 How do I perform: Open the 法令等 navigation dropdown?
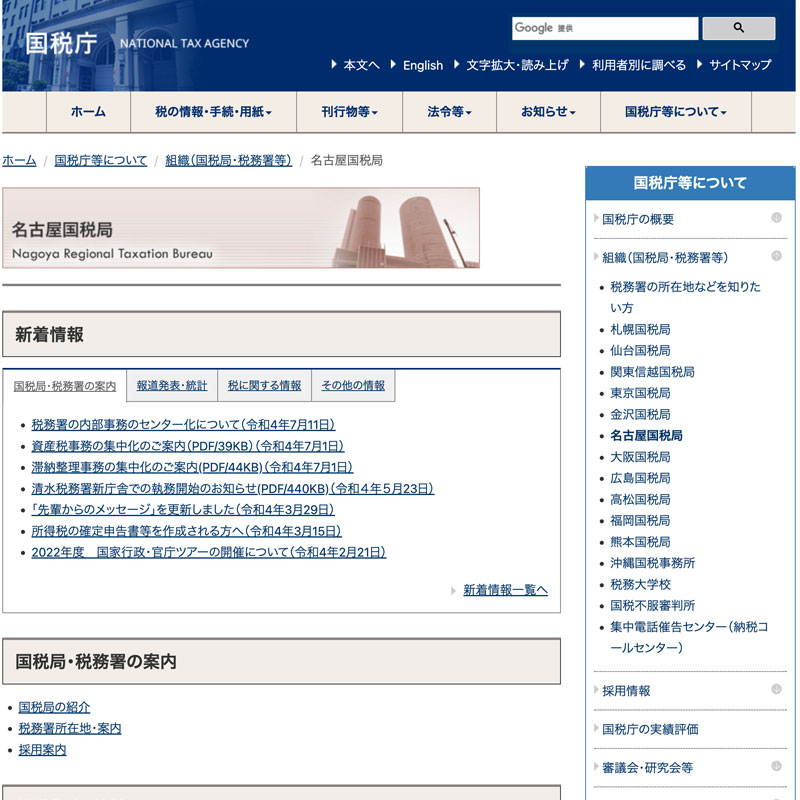[x=449, y=112]
